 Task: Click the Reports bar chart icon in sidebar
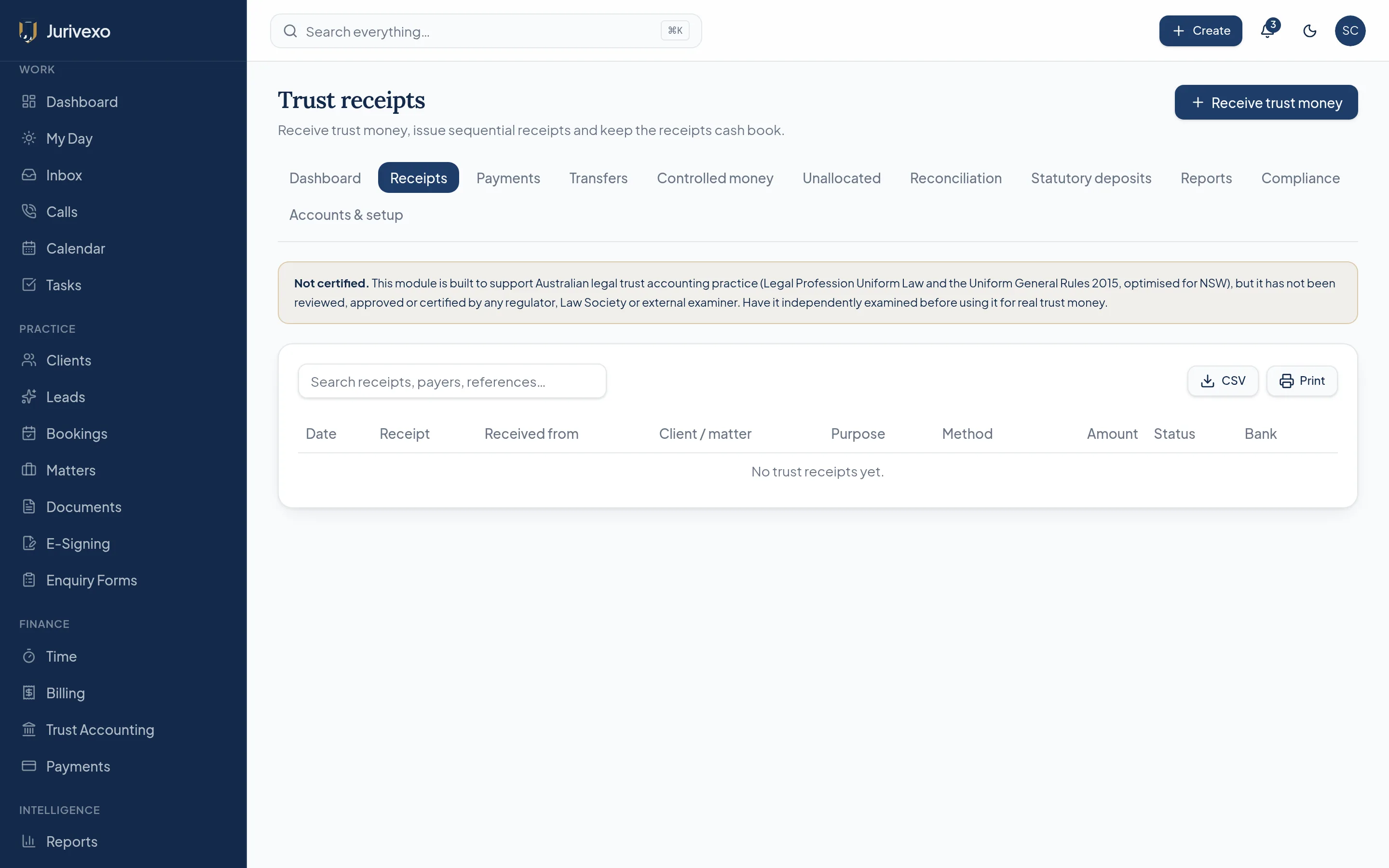(x=29, y=841)
